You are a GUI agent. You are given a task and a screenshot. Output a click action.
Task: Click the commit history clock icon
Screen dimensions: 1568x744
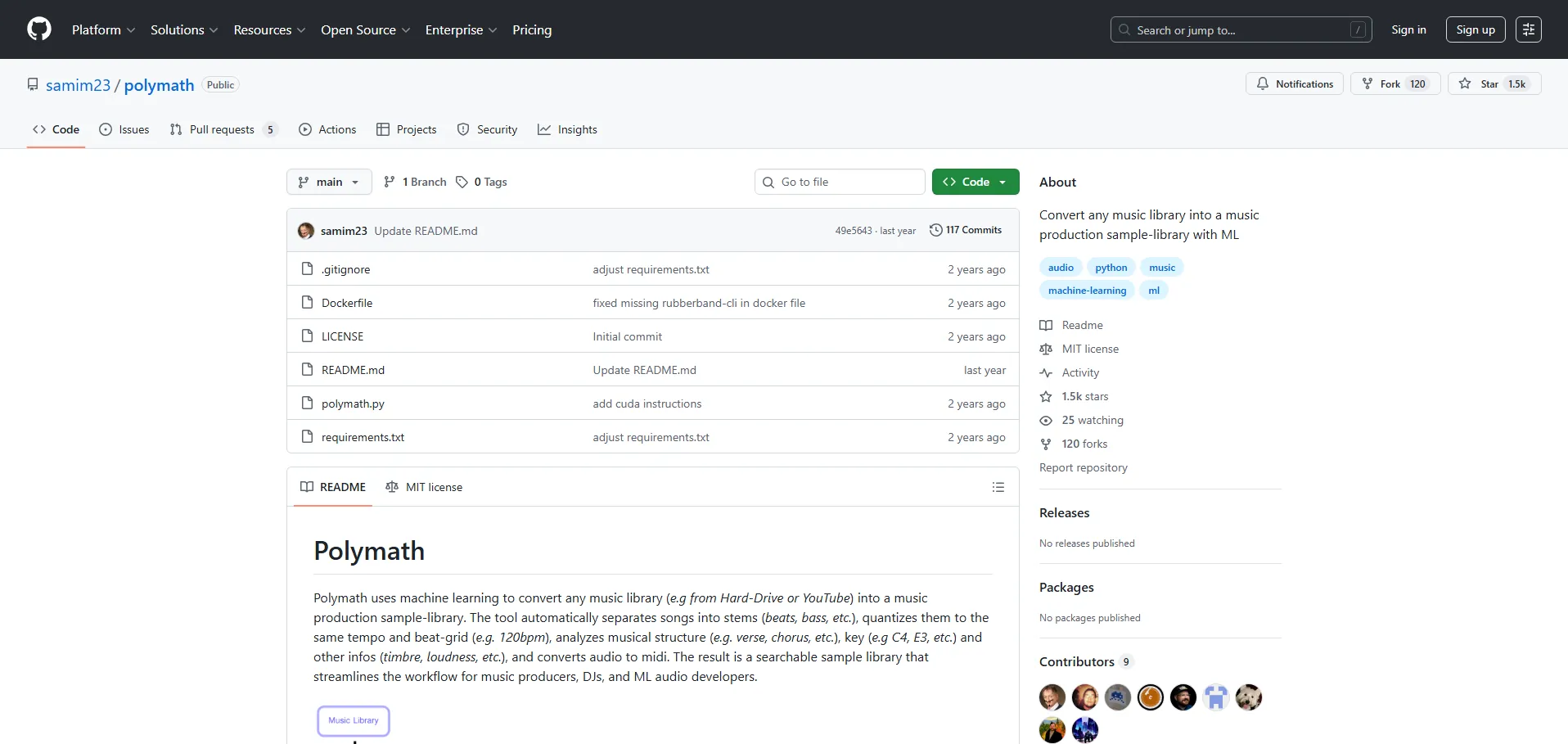tap(935, 230)
